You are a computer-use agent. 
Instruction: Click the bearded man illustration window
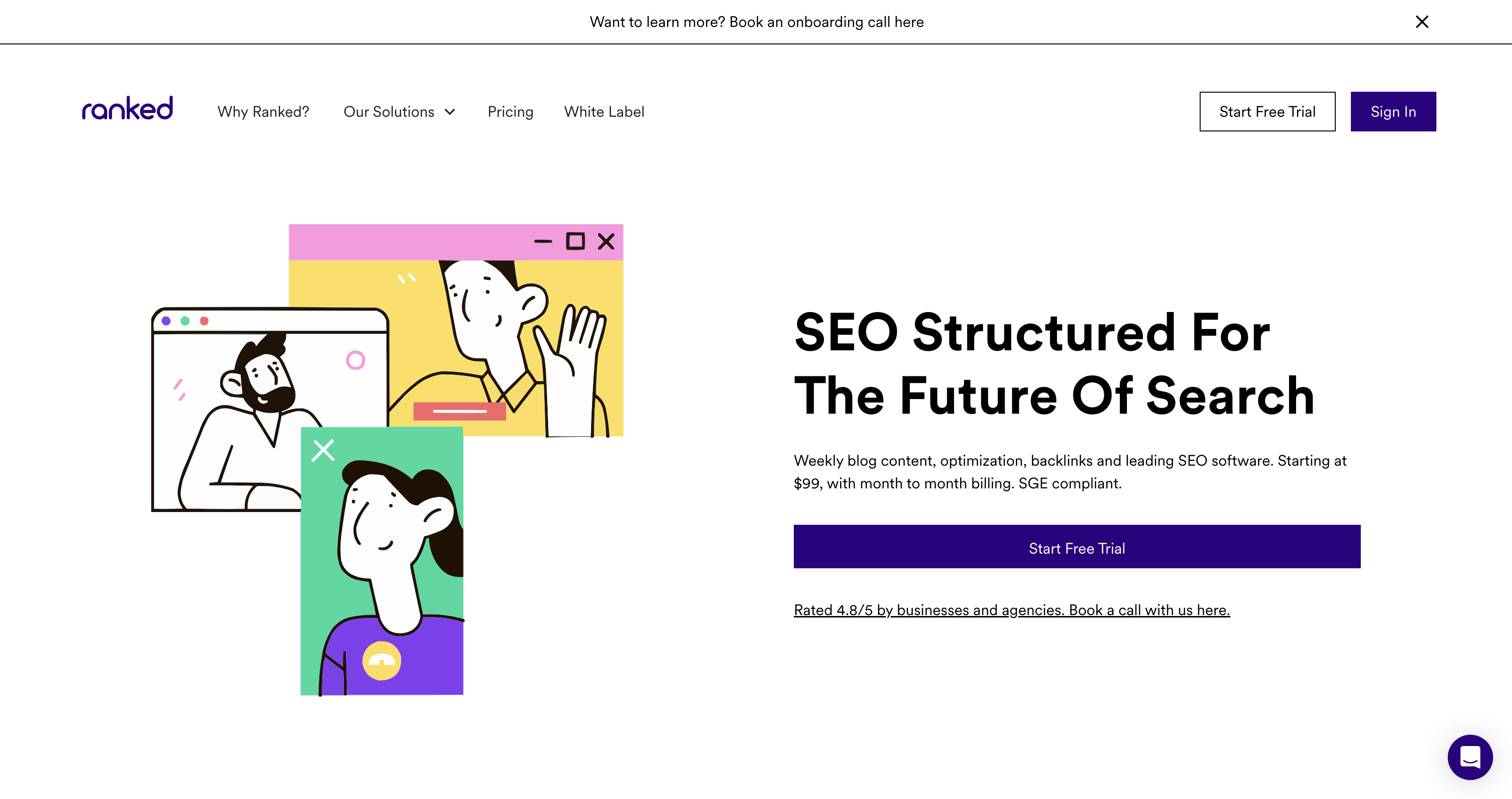pos(269,409)
